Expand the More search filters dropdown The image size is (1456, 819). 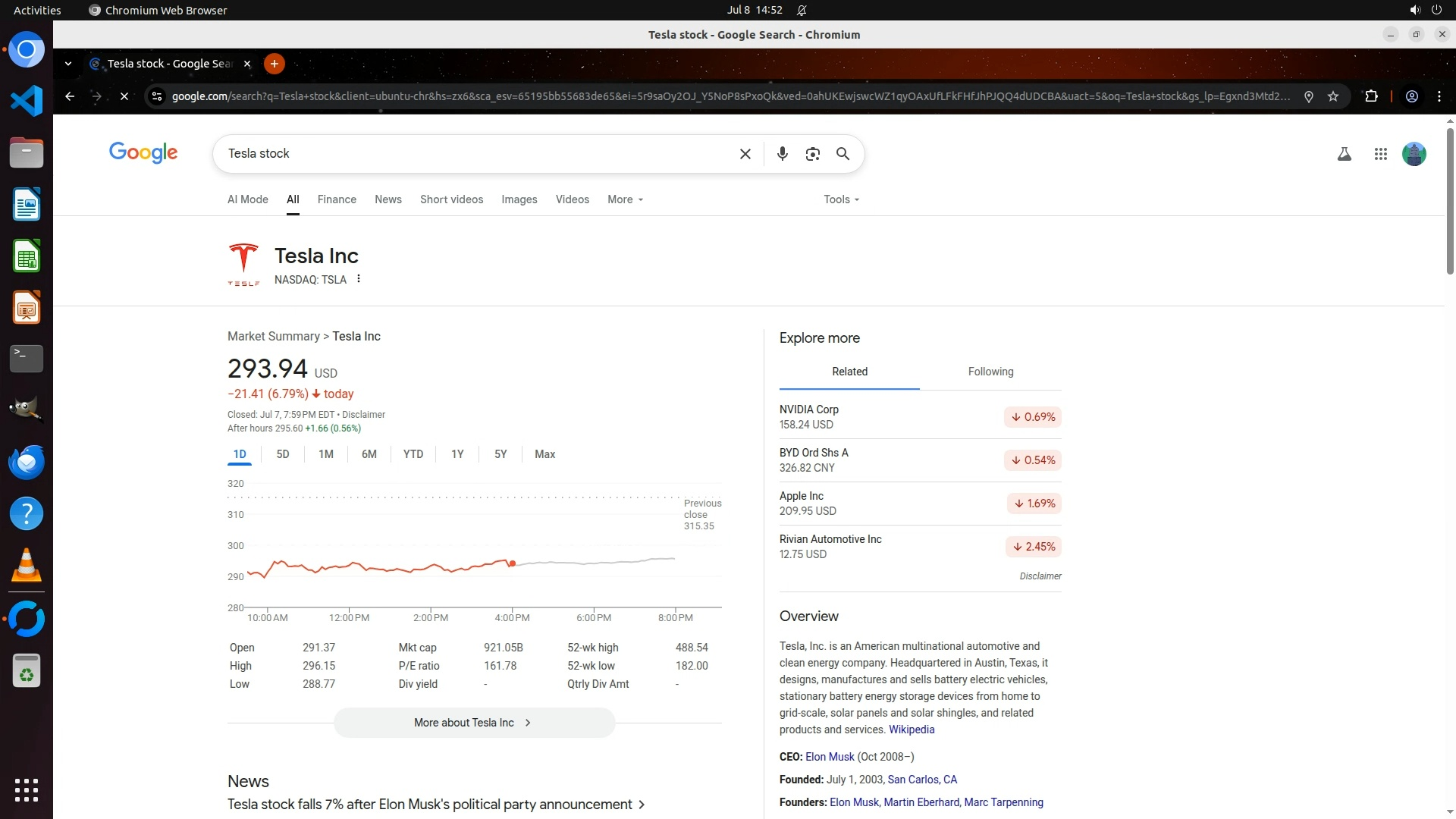pyautogui.click(x=625, y=199)
